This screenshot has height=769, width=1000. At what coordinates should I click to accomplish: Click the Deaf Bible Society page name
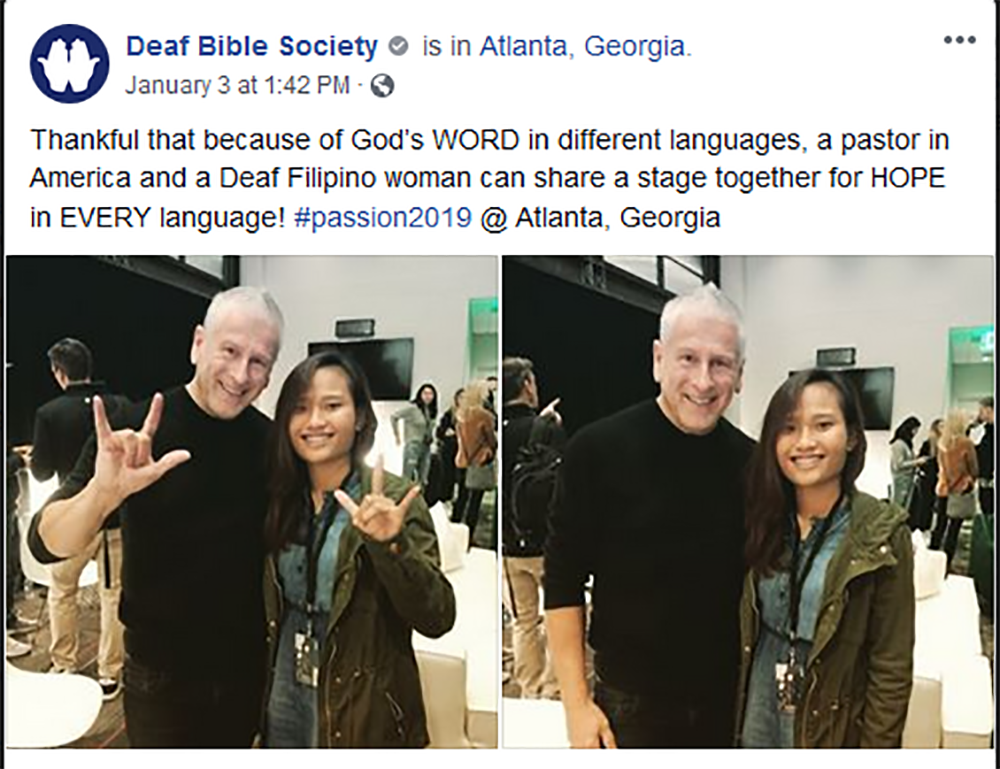pyautogui.click(x=252, y=47)
